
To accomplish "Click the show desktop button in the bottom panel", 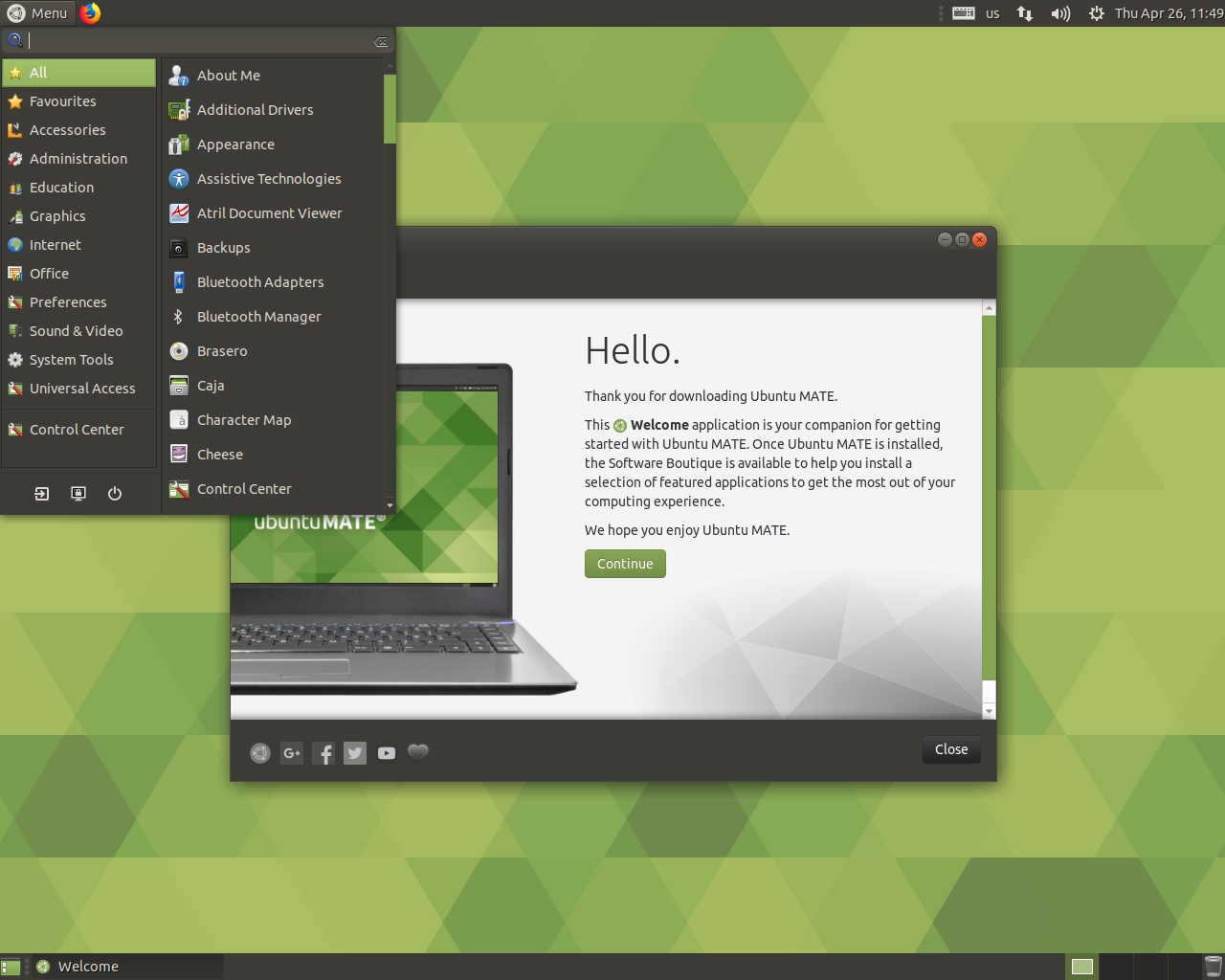I will coord(11,967).
